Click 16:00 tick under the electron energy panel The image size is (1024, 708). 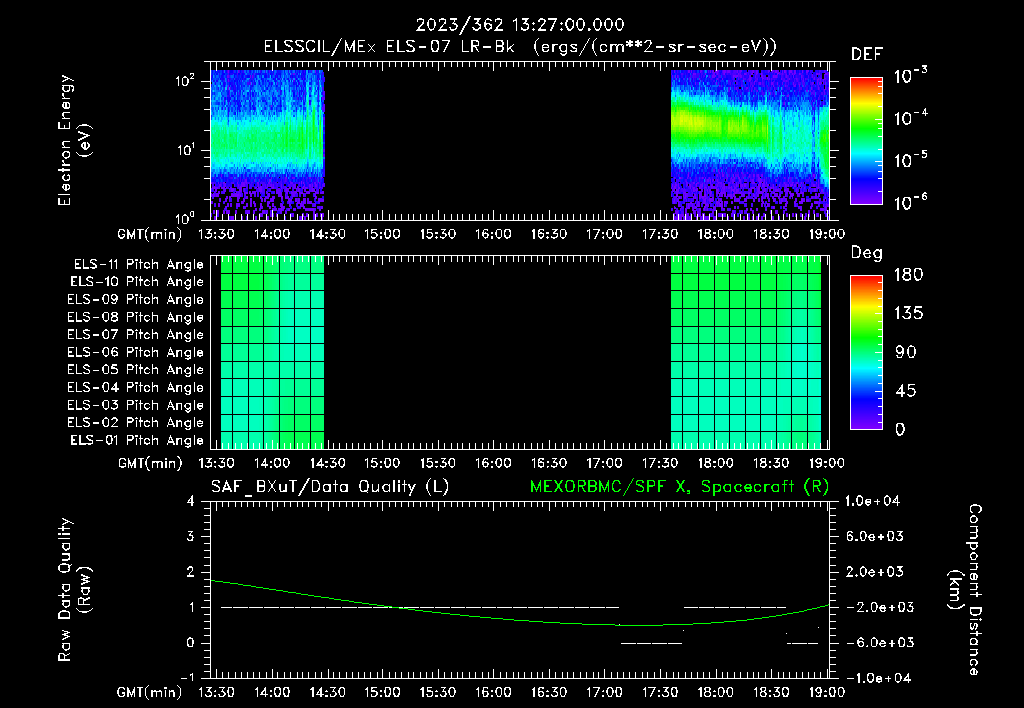pyautogui.click(x=493, y=234)
